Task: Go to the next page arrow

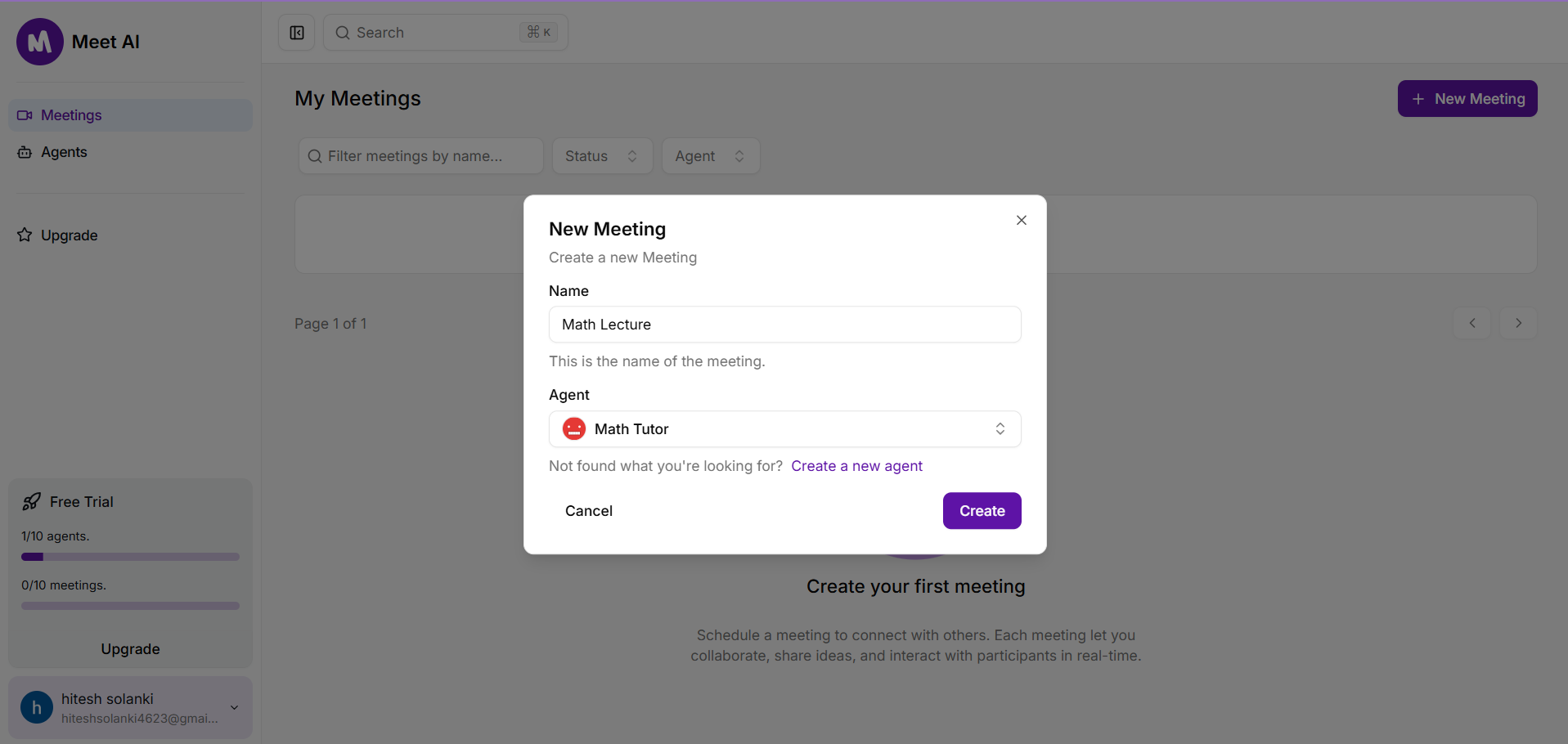Action: 1518,323
